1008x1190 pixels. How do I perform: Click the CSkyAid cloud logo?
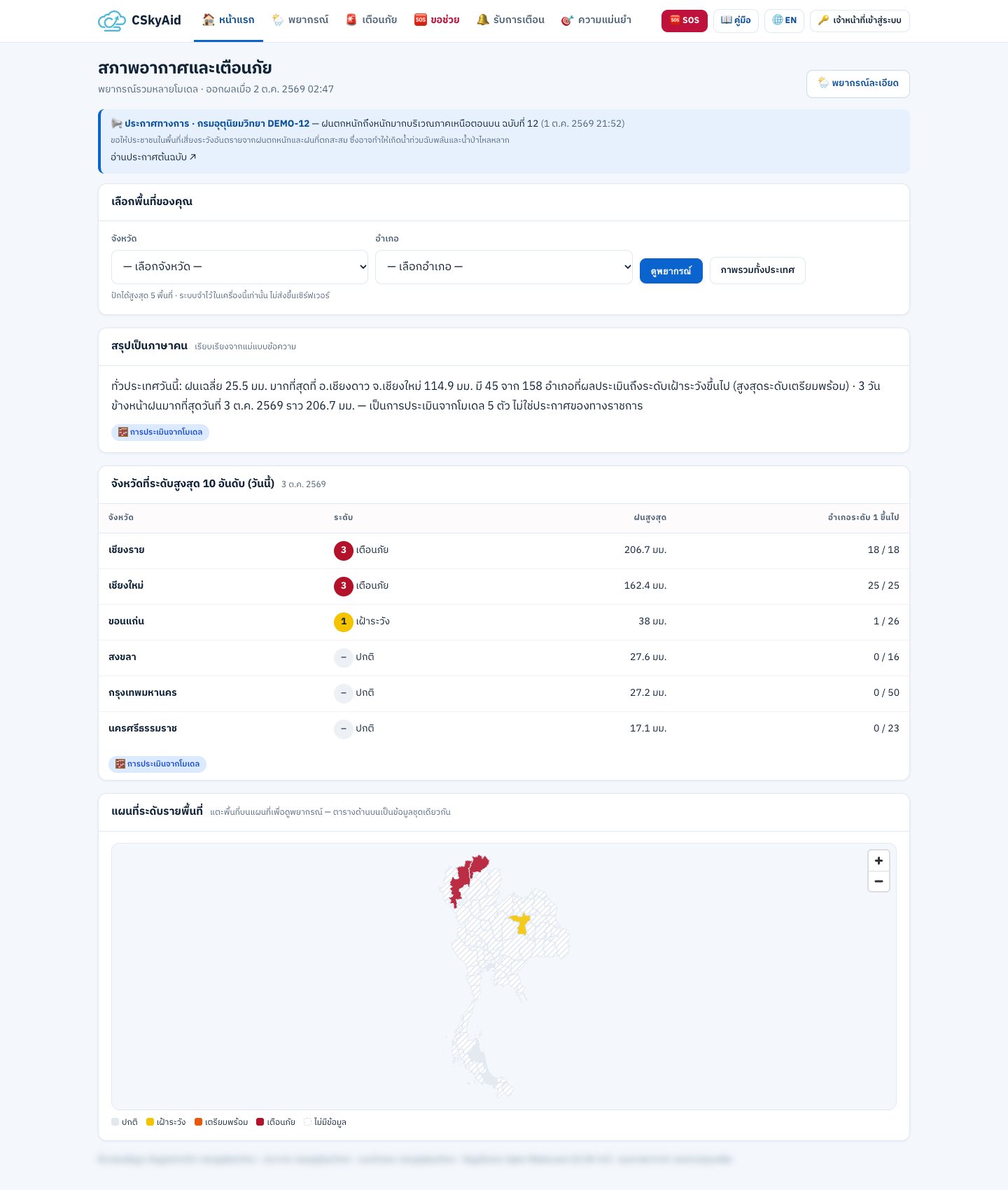pyautogui.click(x=111, y=20)
